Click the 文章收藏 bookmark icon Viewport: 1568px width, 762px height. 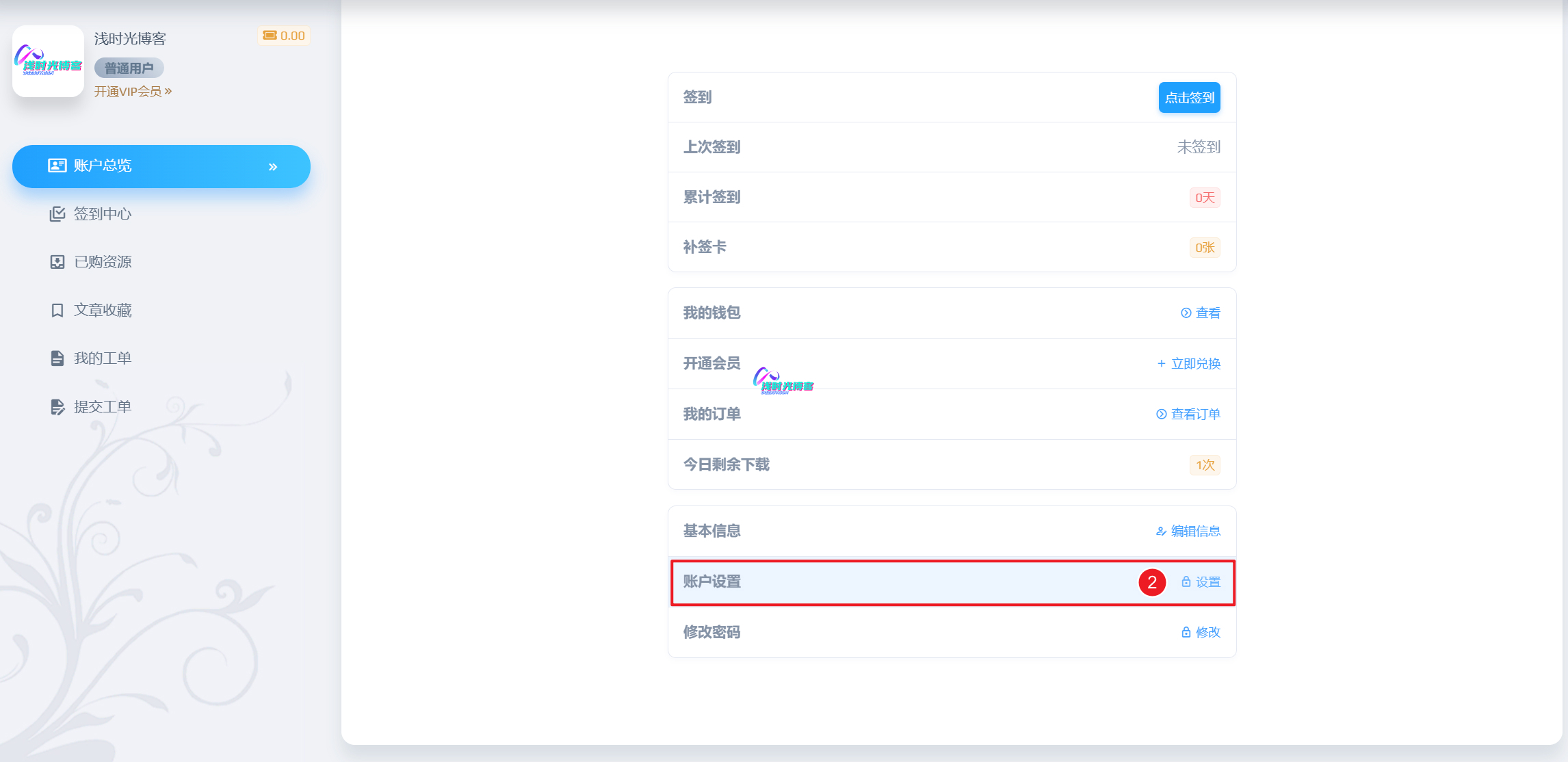coord(57,311)
